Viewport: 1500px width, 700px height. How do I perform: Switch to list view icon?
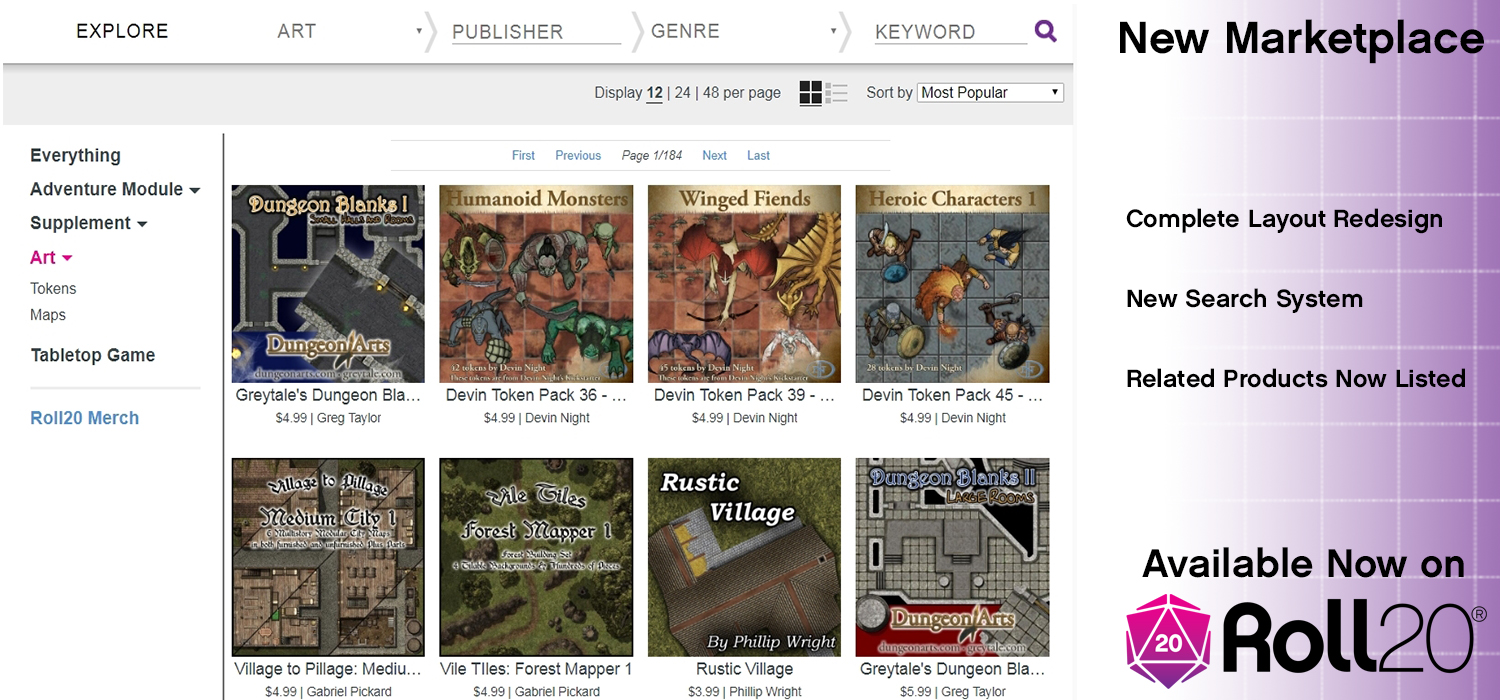(837, 93)
